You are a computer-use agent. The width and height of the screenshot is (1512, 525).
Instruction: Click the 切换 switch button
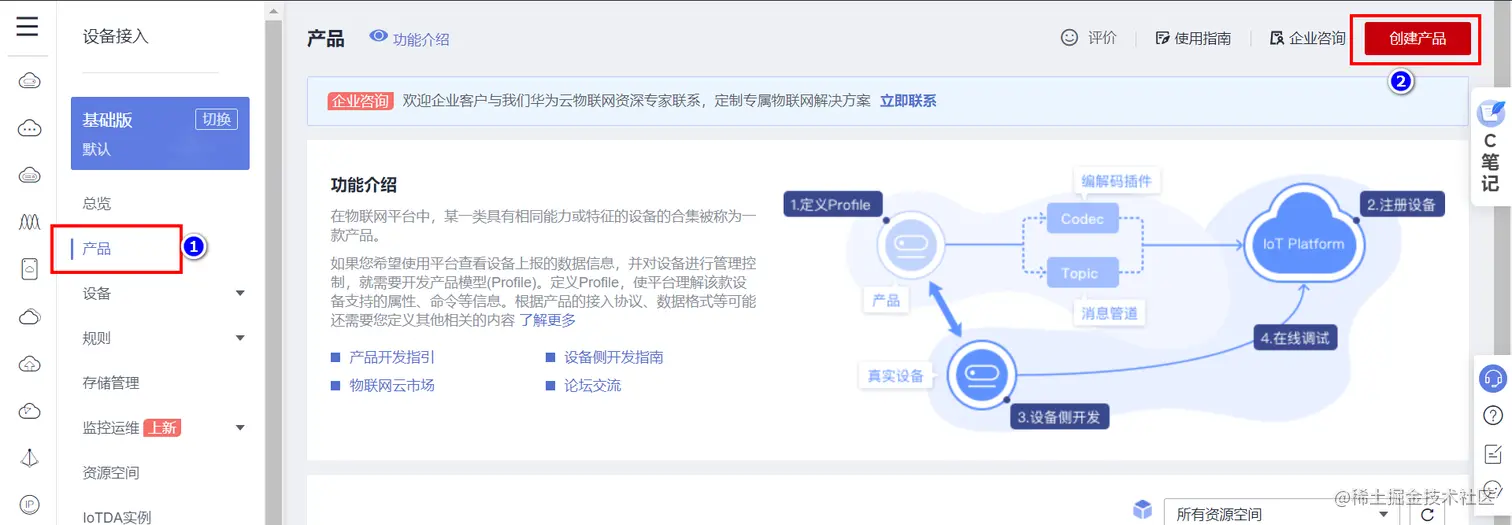[216, 119]
